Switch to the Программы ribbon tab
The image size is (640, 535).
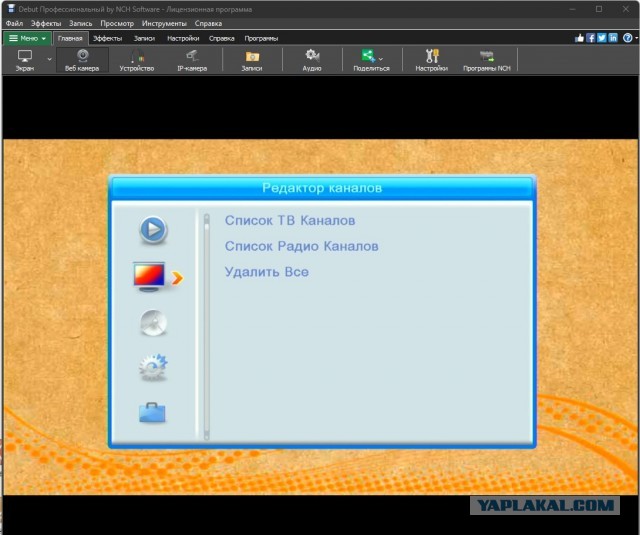coord(261,38)
